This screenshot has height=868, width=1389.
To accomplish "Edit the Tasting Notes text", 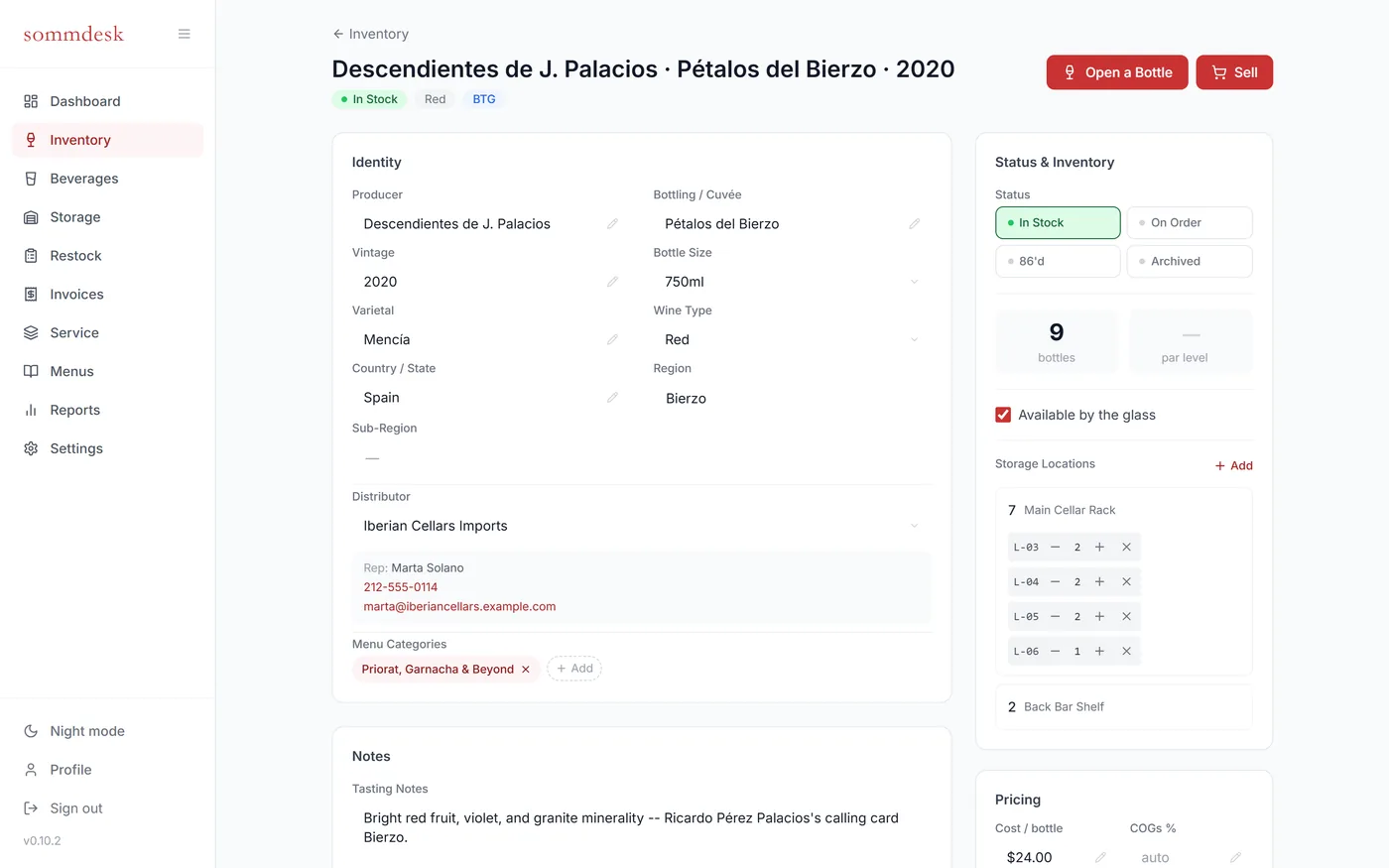I will point(641,827).
